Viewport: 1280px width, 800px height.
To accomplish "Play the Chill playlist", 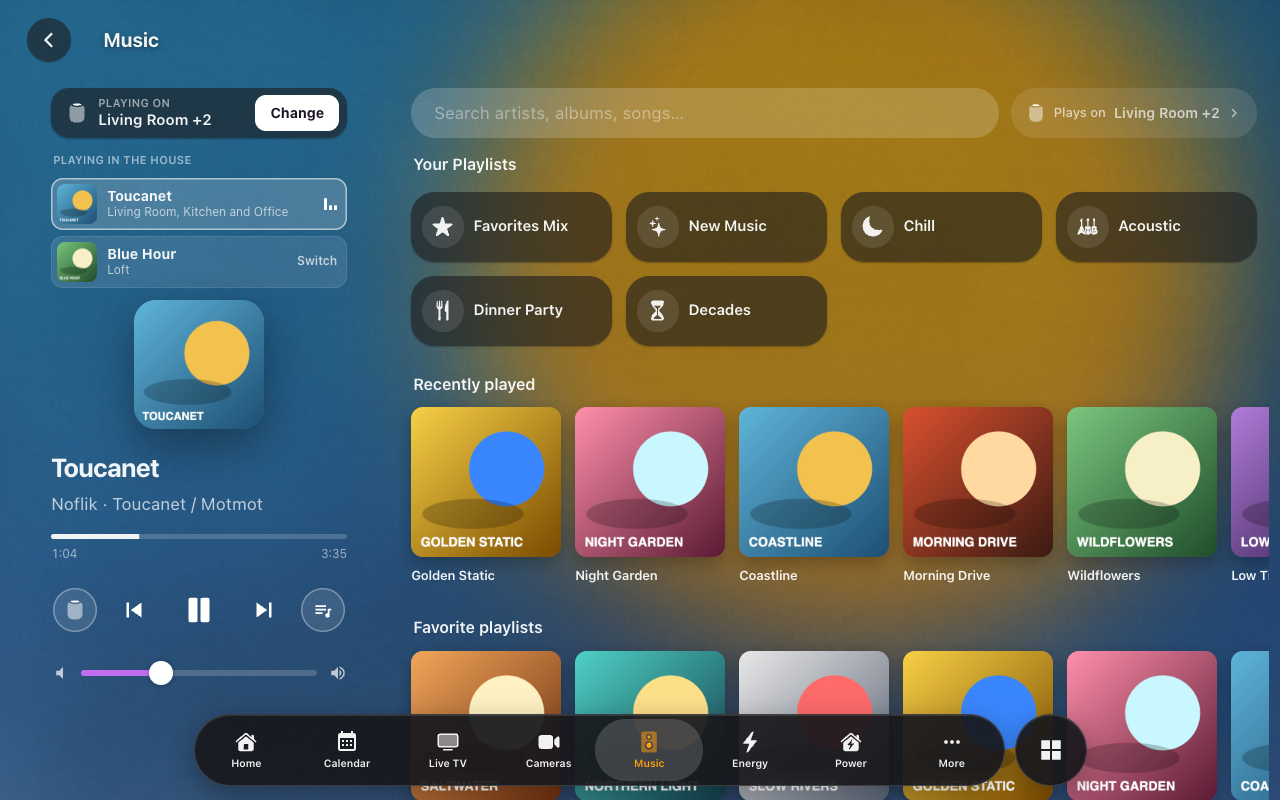I will (941, 227).
